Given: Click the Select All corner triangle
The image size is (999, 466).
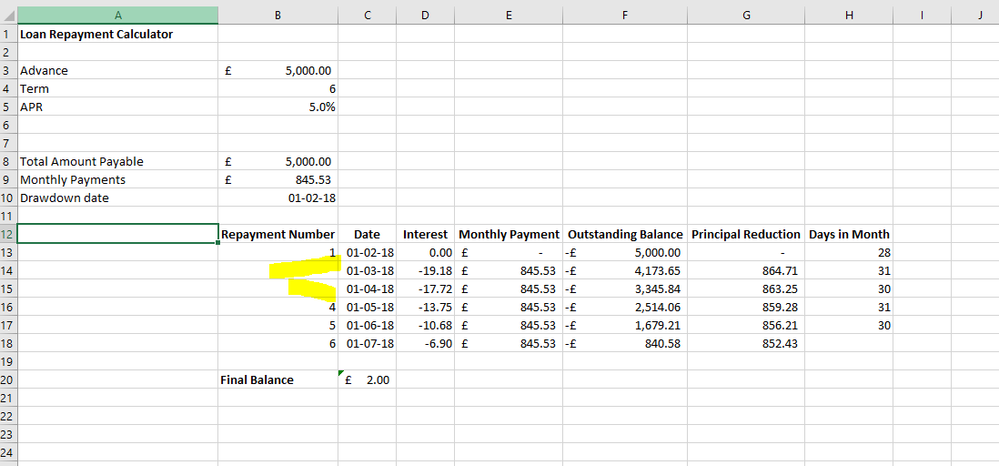Looking at the screenshot, I should coord(9,15).
